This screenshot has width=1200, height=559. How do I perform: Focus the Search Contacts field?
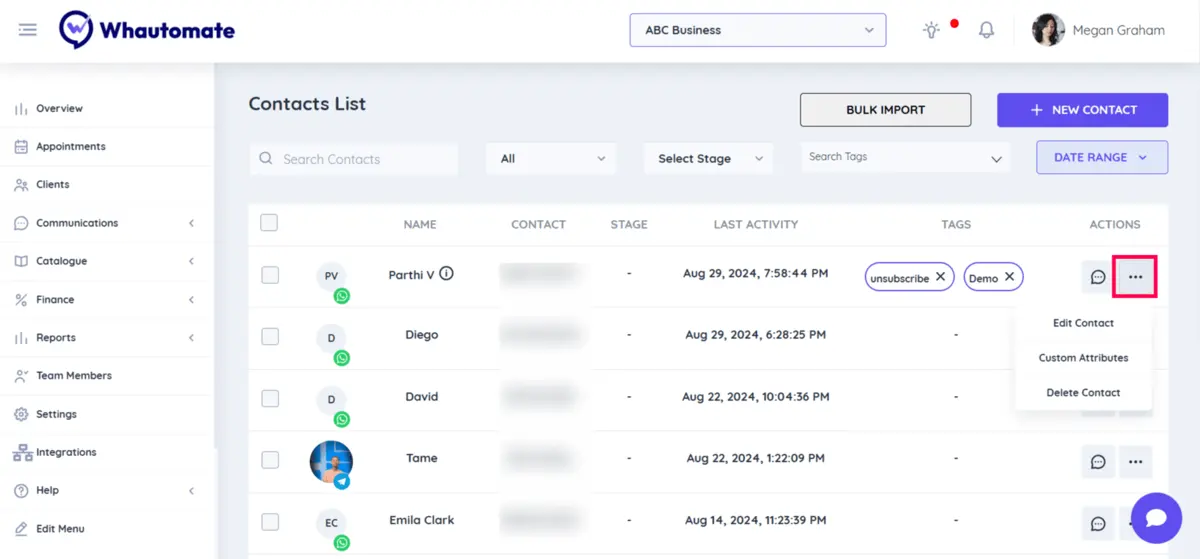tap(353, 159)
